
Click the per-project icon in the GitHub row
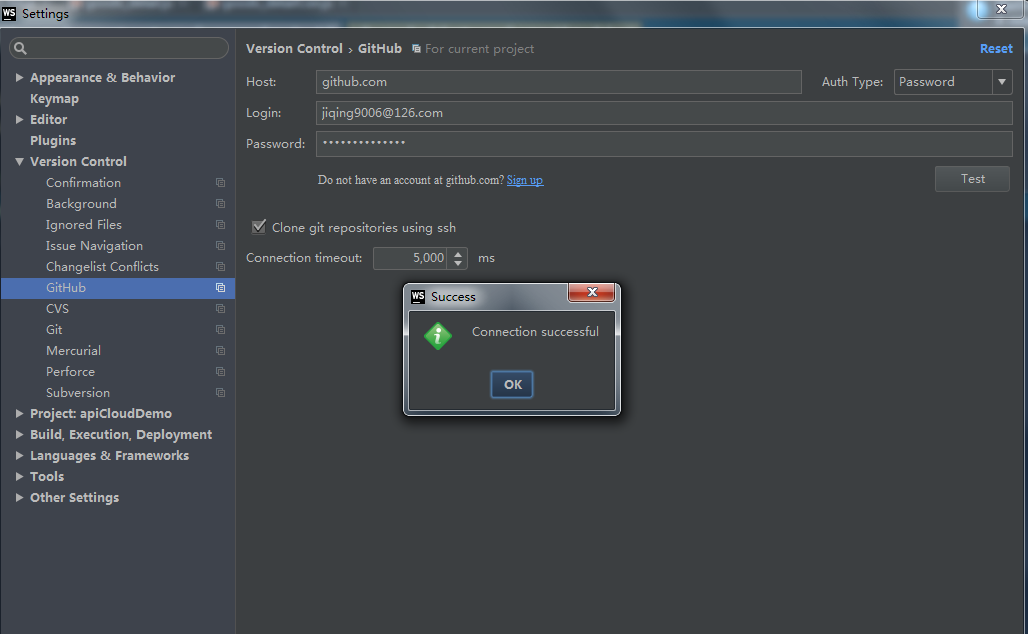[220, 288]
